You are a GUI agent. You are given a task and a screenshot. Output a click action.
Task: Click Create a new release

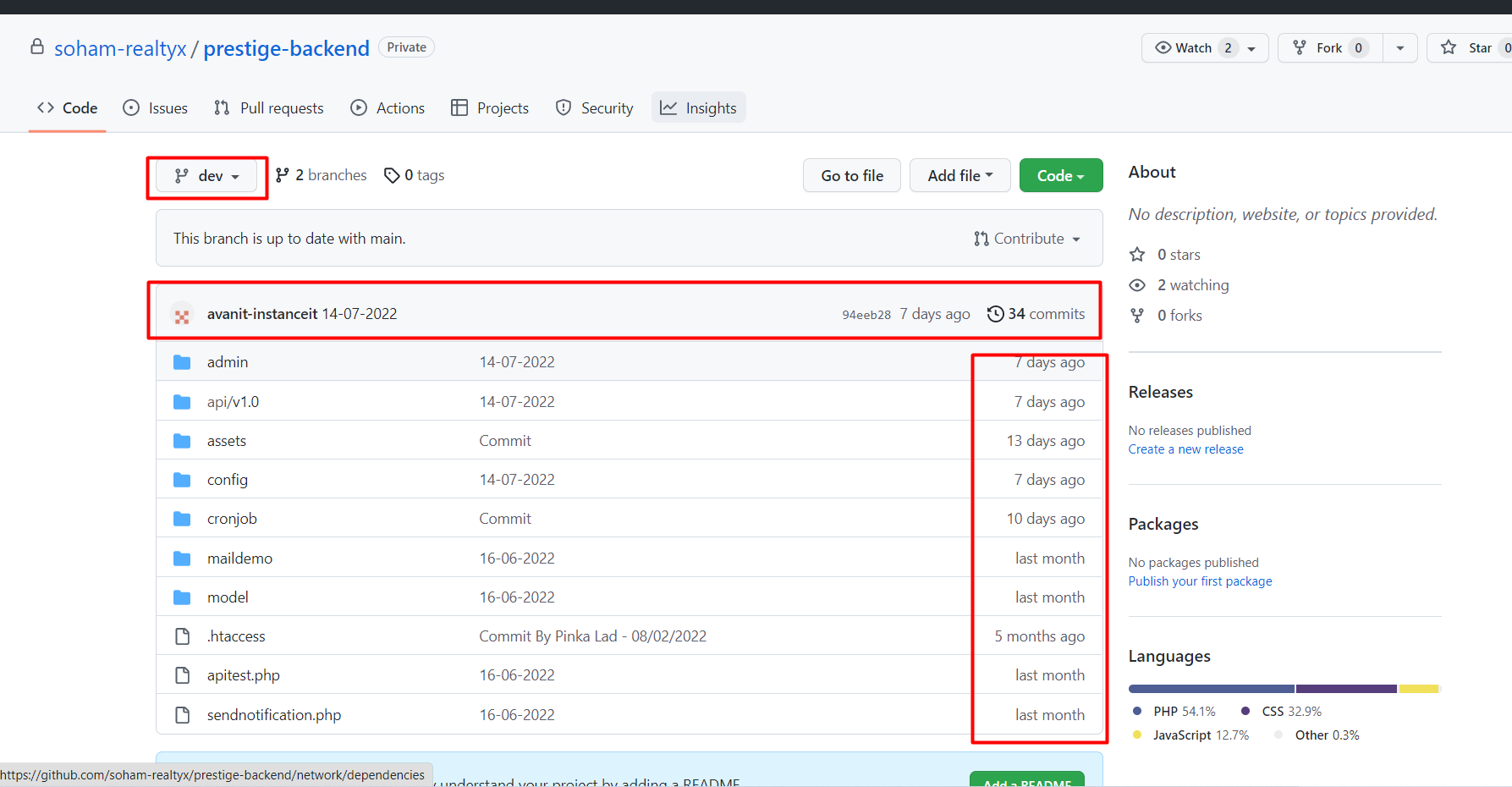1186,449
